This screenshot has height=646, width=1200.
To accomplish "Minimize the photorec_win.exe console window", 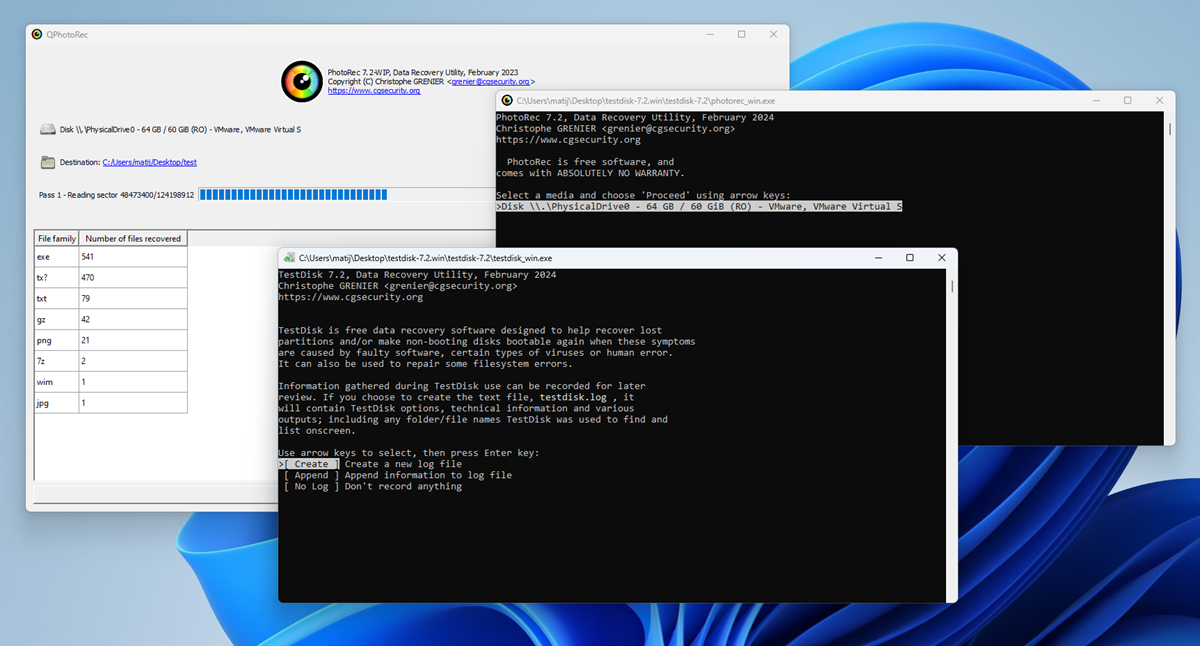I will point(1095,101).
